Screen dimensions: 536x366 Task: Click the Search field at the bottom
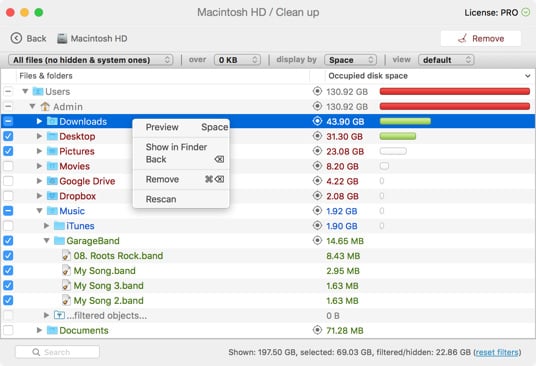(57, 352)
